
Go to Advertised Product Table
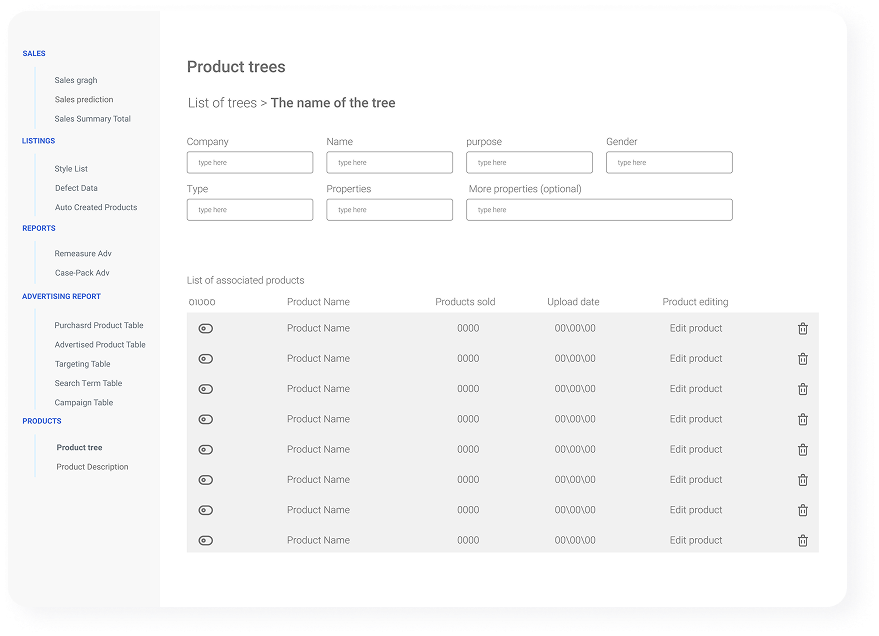[x=100, y=345]
